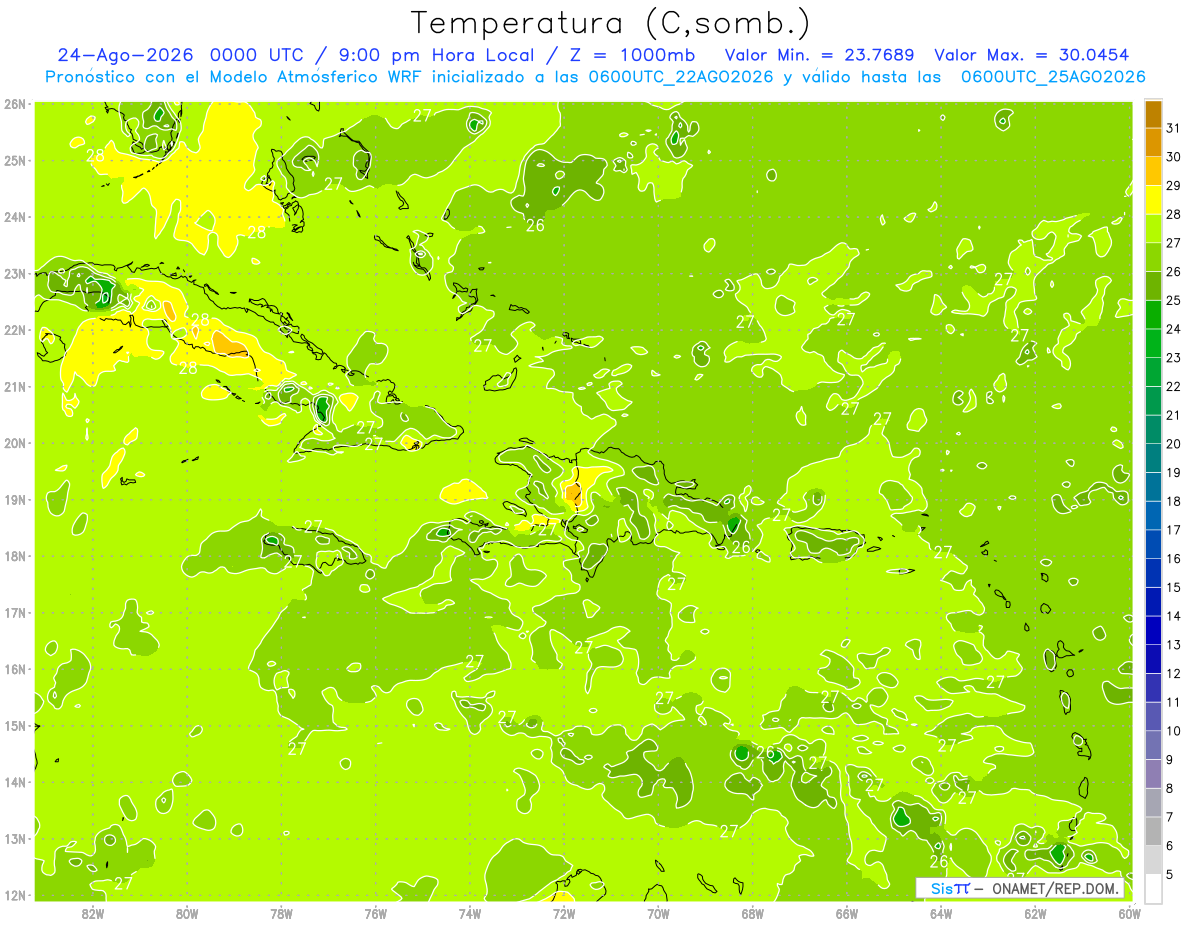Pick the dark blue legend swatch between 13 and 14
The height and width of the screenshot is (927, 1200).
coord(1153,630)
